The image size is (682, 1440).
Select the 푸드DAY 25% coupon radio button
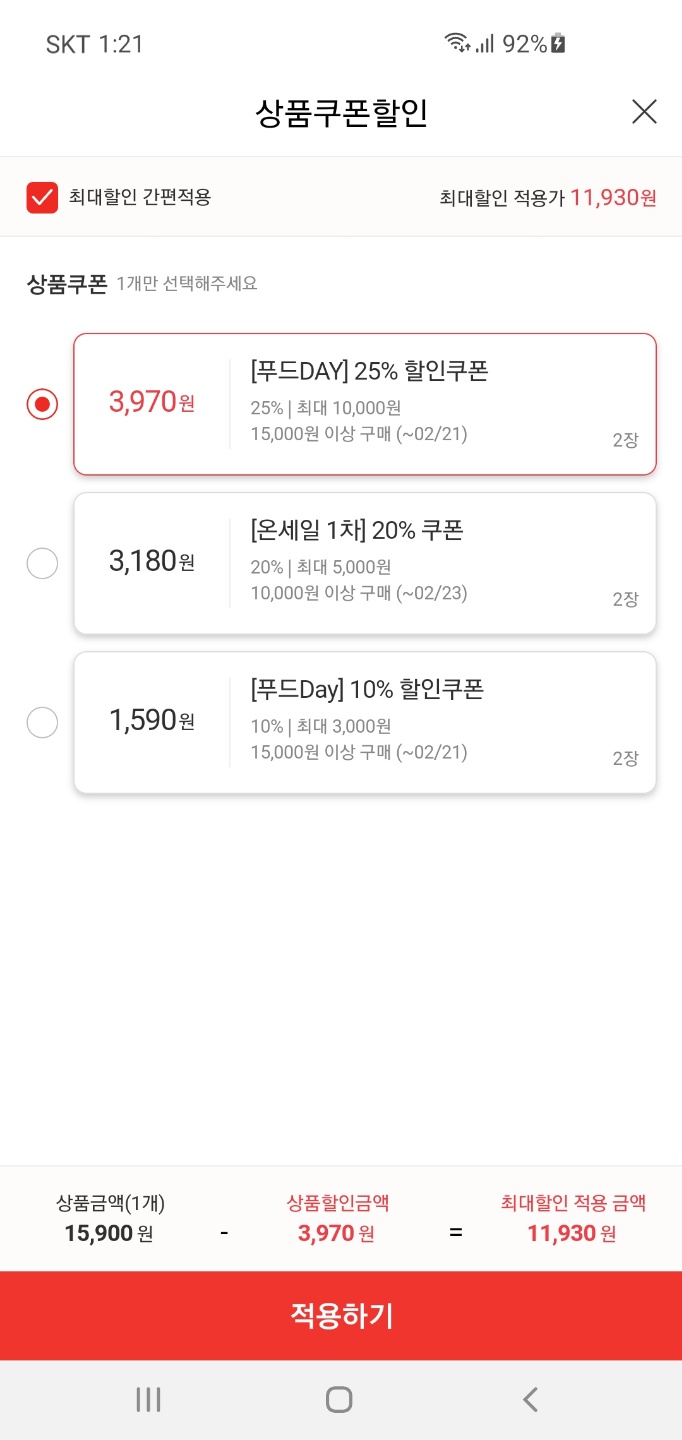42,404
